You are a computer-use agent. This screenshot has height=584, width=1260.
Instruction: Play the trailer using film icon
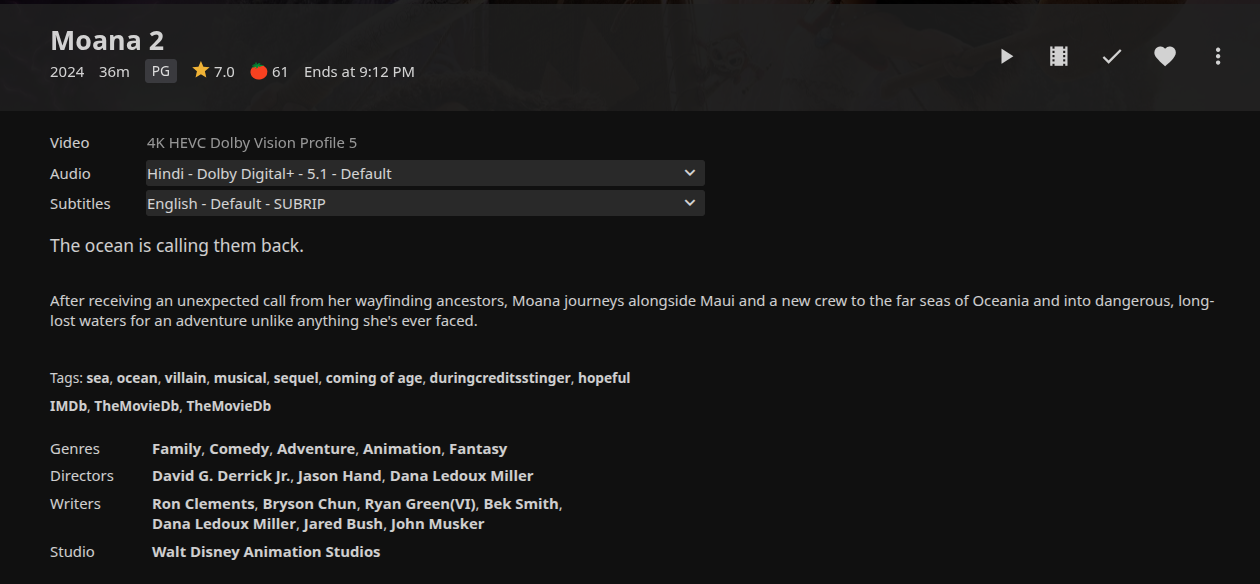1059,57
